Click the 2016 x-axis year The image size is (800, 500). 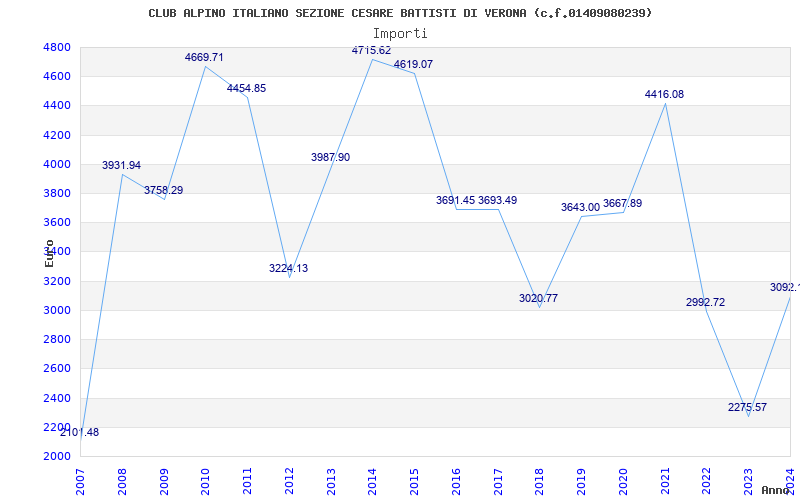click(x=456, y=482)
